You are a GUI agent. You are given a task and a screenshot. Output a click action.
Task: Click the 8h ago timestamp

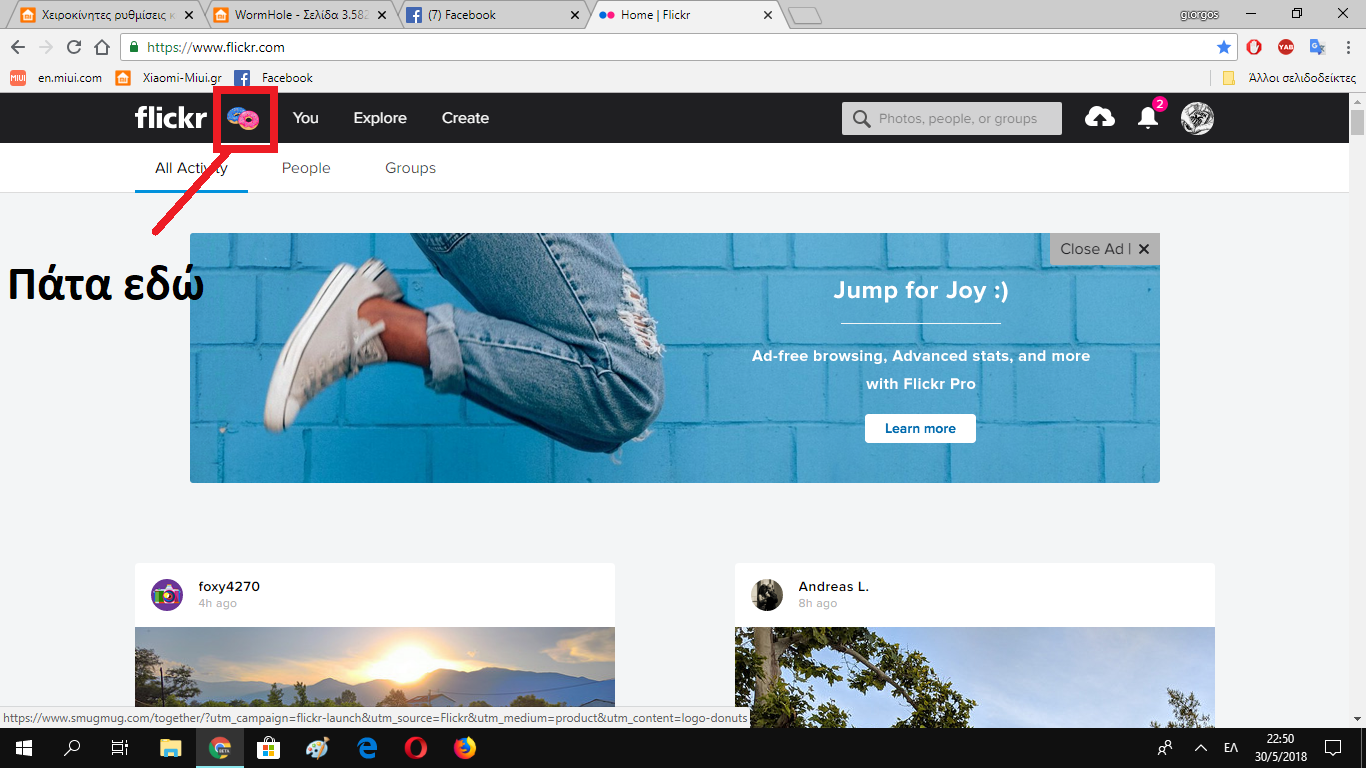818,604
